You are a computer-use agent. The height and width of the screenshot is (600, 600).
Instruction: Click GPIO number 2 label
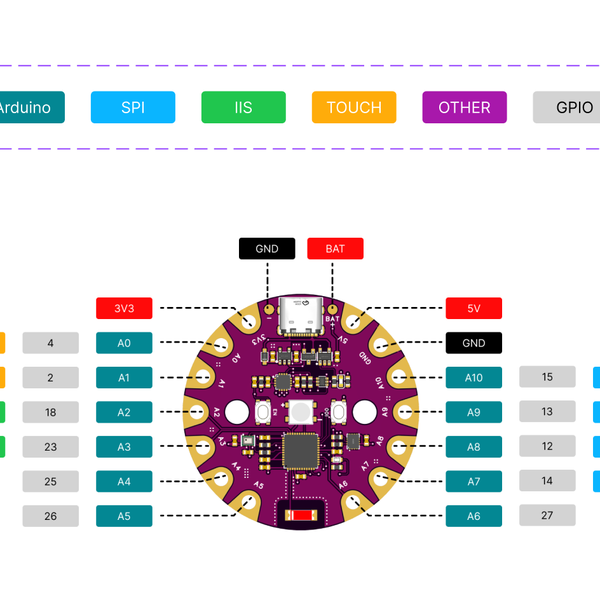click(51, 378)
